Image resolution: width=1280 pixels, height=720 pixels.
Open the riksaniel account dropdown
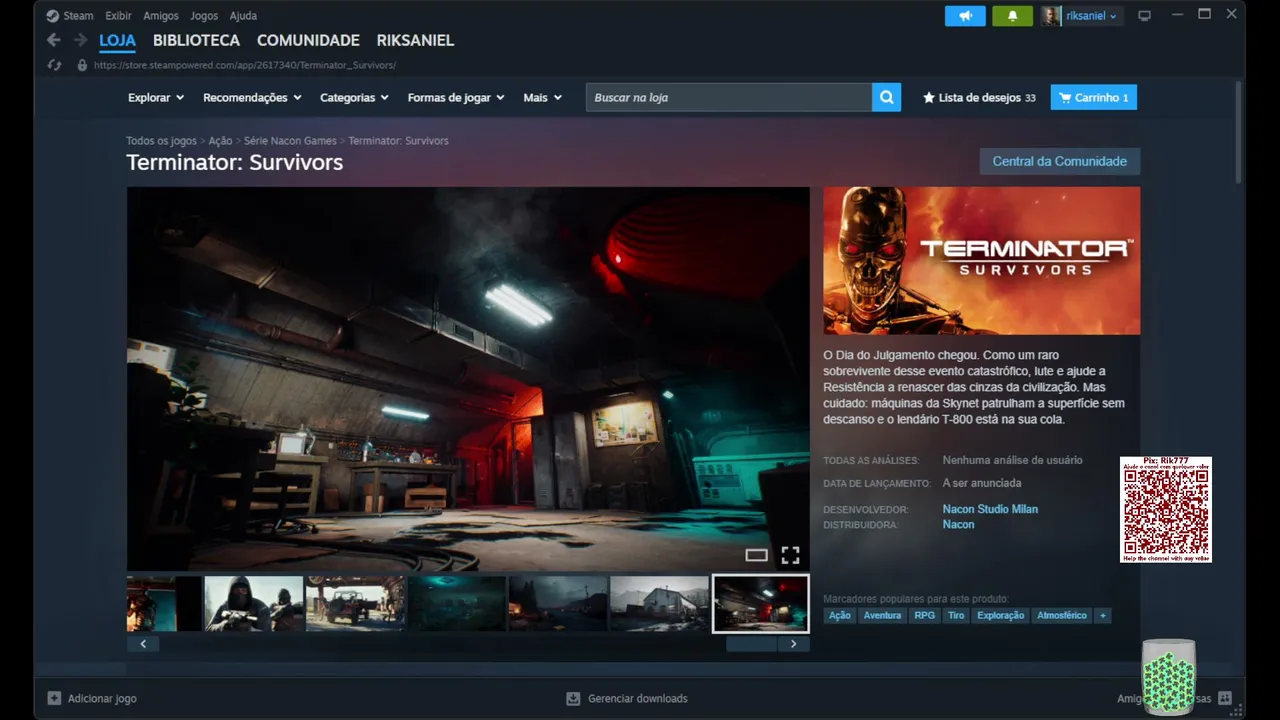[x=1092, y=16]
